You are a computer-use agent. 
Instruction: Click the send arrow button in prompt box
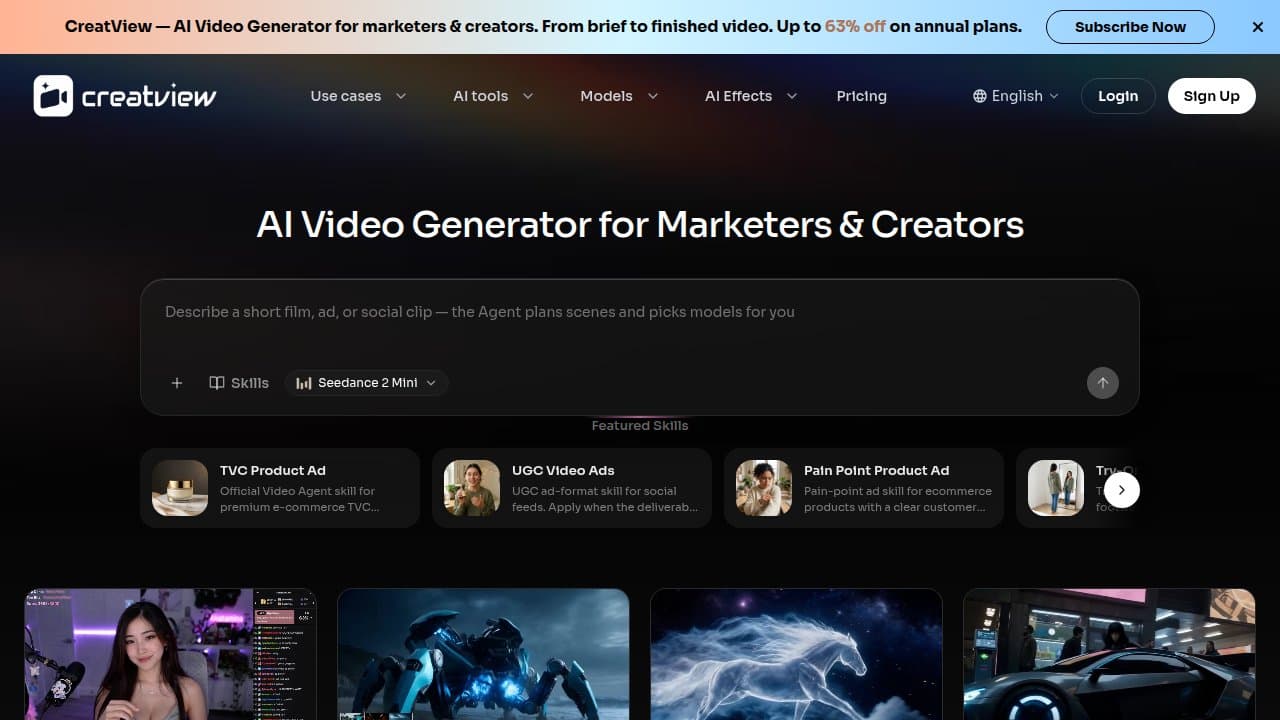1103,383
